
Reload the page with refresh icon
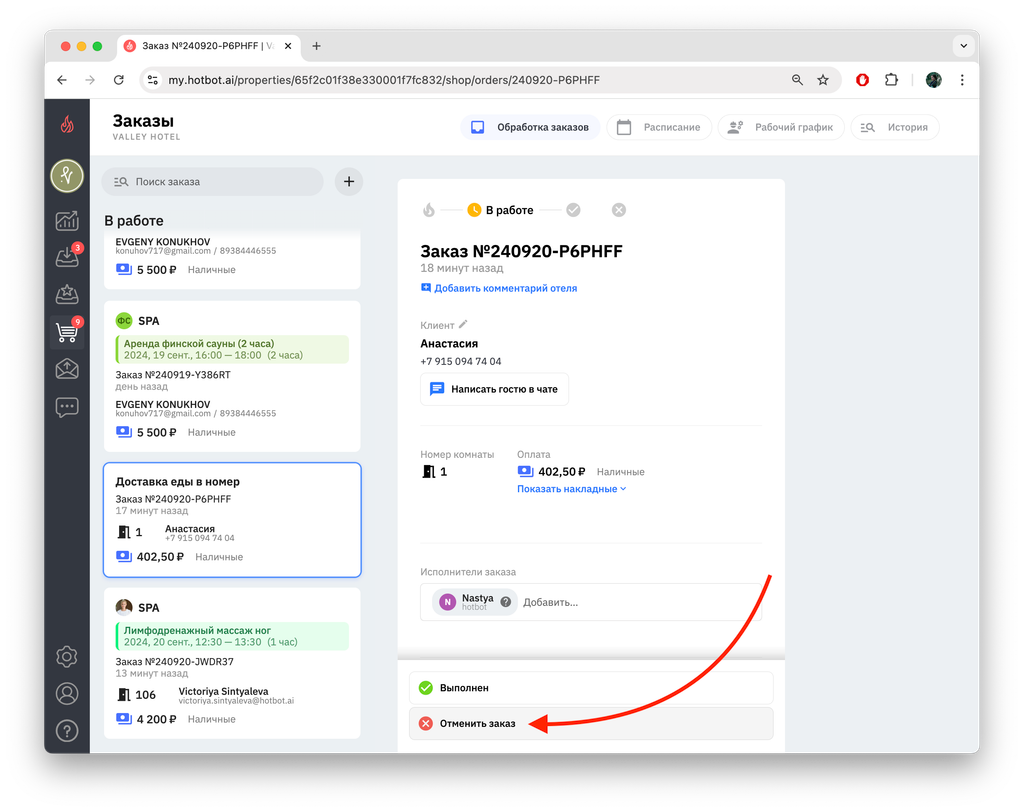tap(118, 80)
